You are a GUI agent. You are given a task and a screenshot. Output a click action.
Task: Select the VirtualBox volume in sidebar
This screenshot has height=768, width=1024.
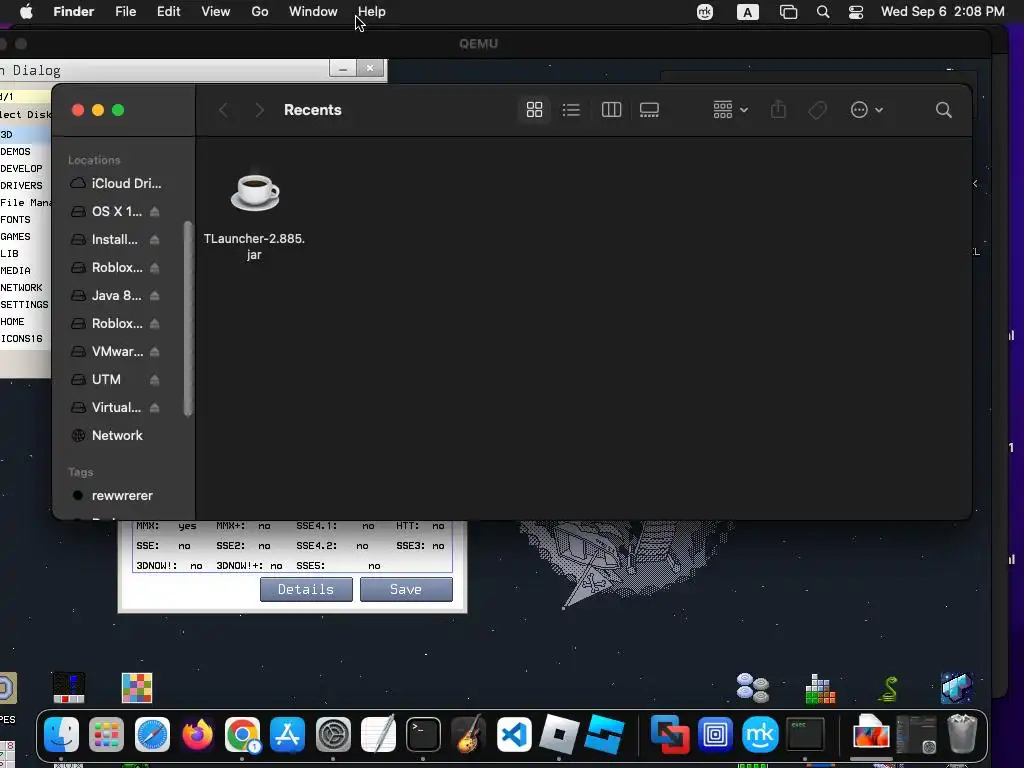[107, 408]
